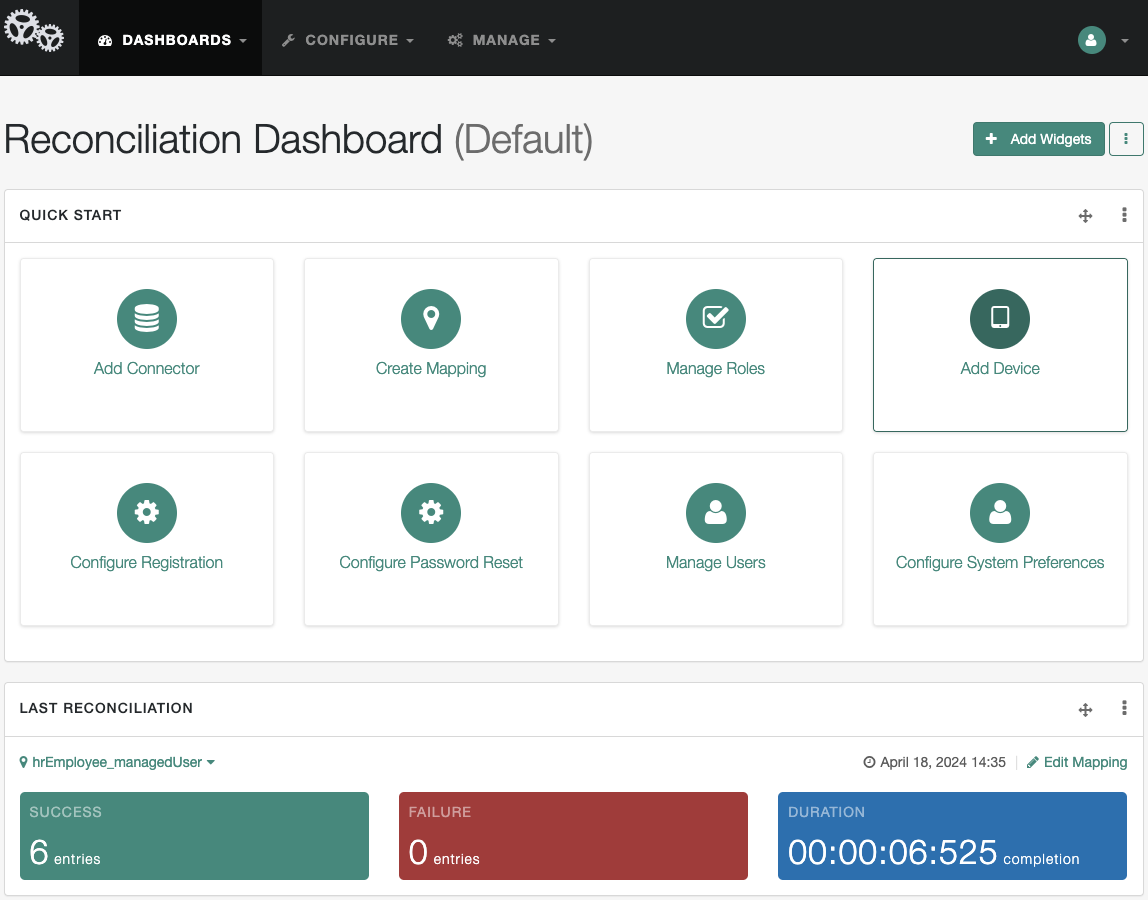Open the Configure menu
The height and width of the screenshot is (900, 1148).
pyautogui.click(x=348, y=40)
